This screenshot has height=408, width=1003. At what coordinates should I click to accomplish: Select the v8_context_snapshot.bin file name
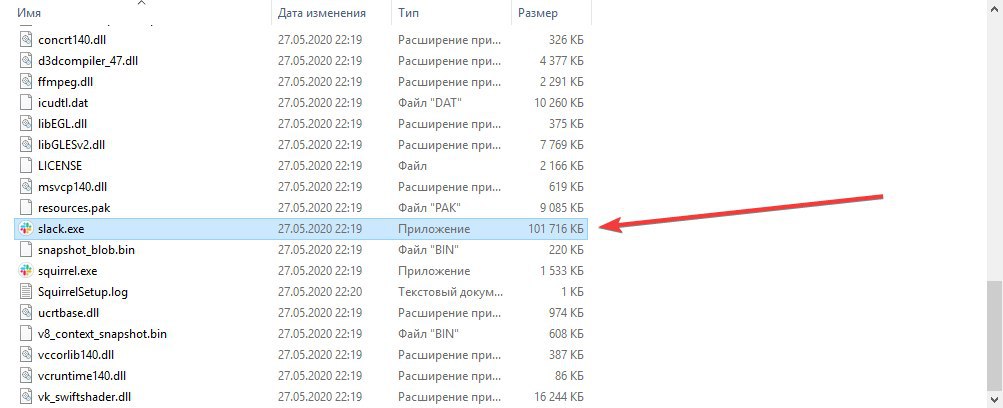pos(102,334)
